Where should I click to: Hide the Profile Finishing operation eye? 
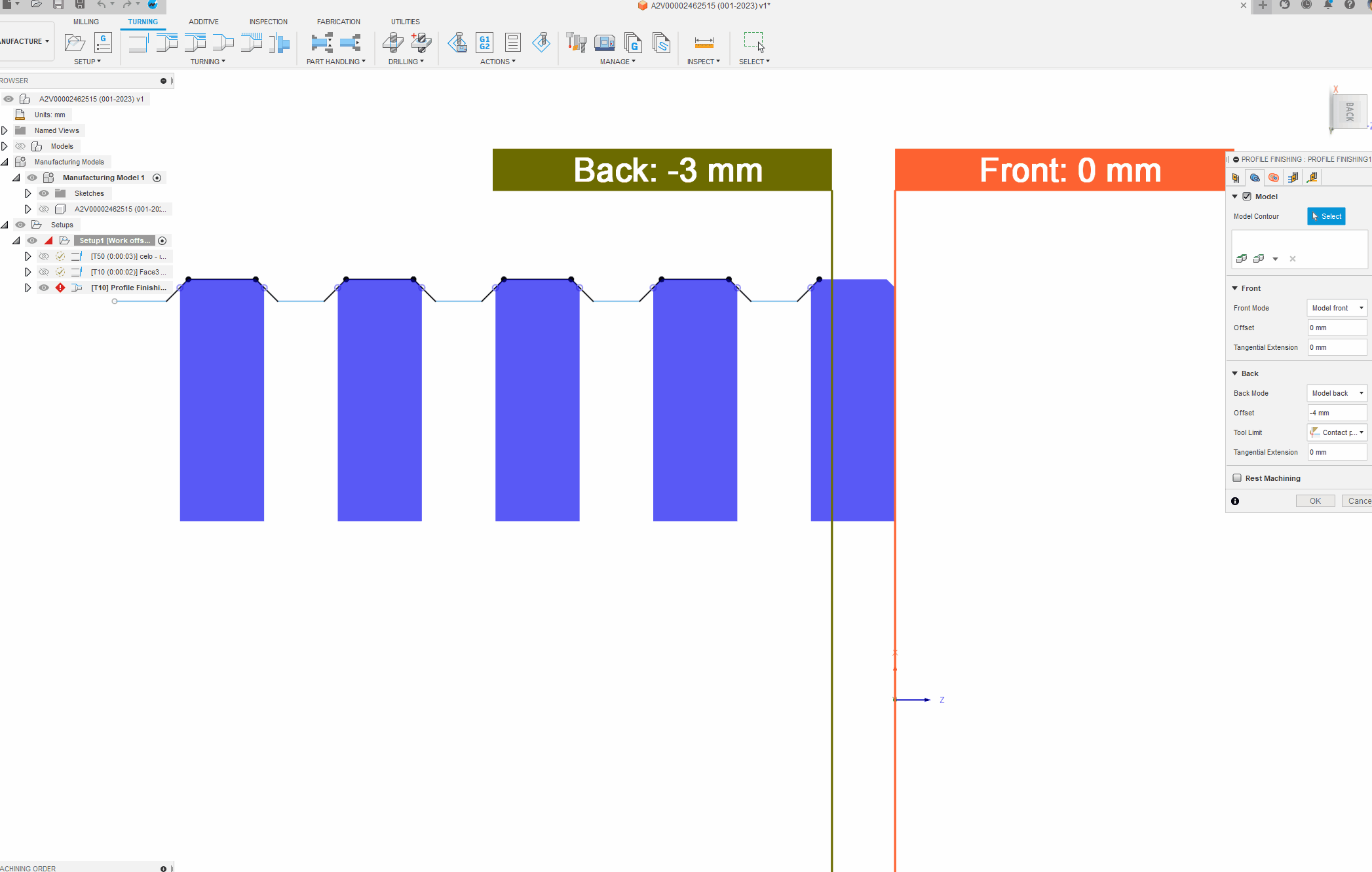[44, 288]
